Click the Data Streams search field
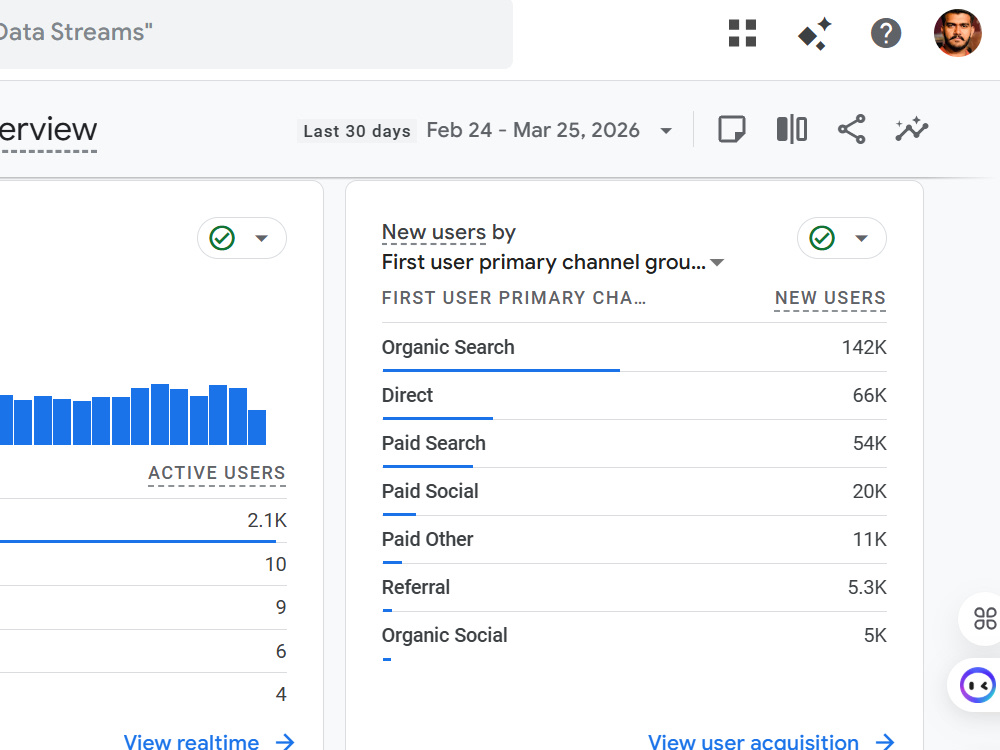 point(255,33)
